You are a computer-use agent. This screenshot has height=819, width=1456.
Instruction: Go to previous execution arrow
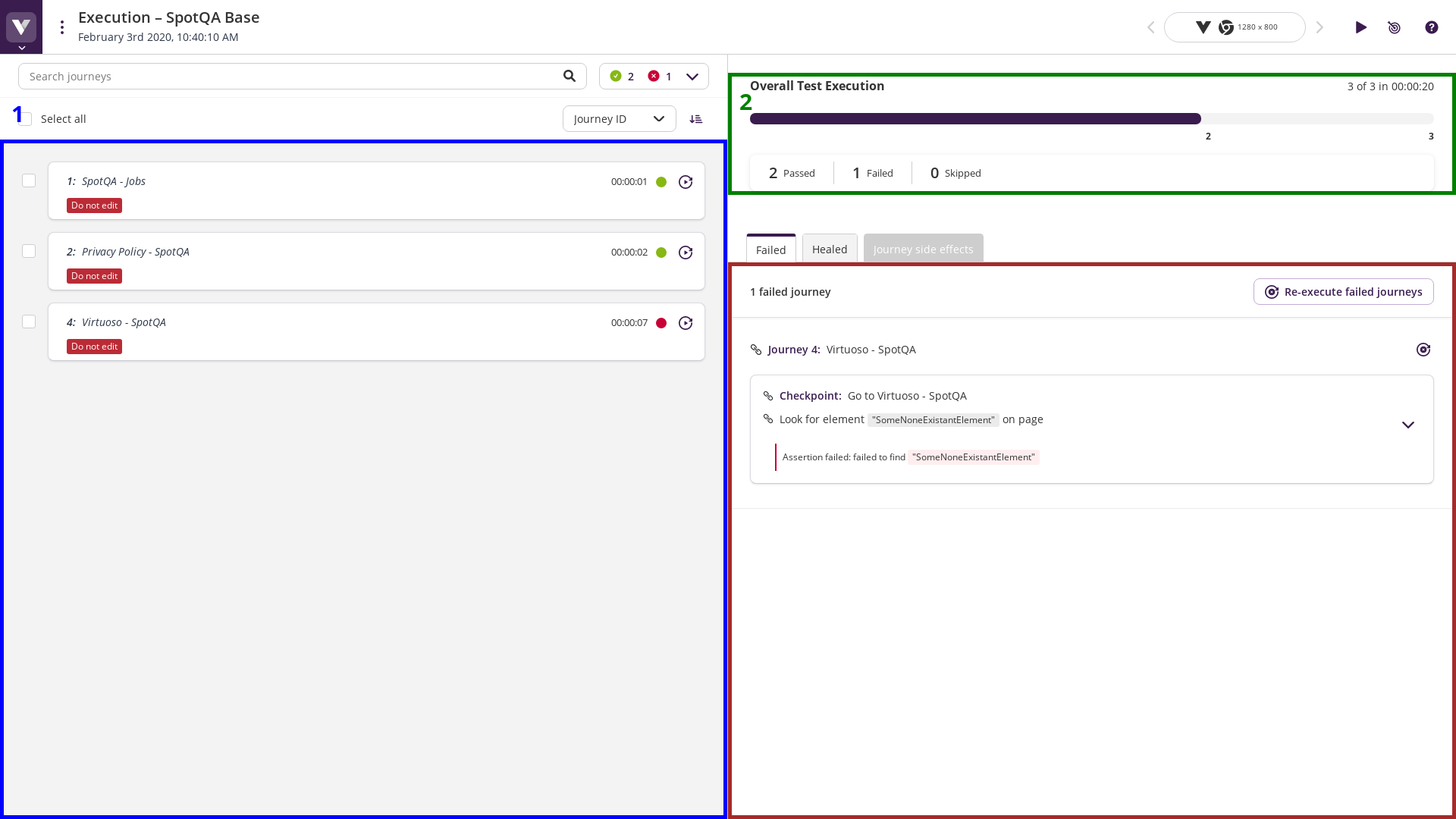pos(1150,27)
